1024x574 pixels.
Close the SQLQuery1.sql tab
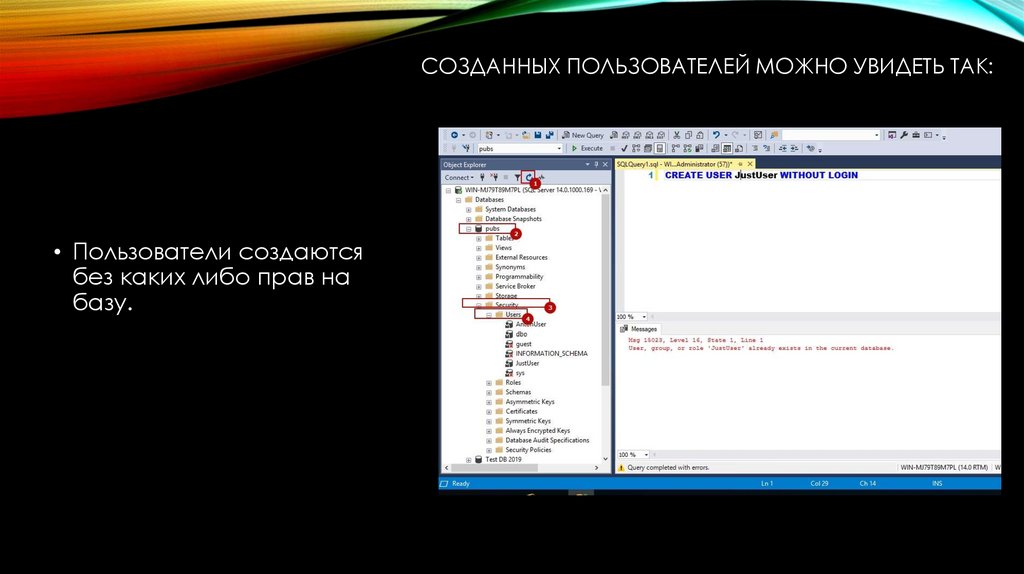coord(750,164)
